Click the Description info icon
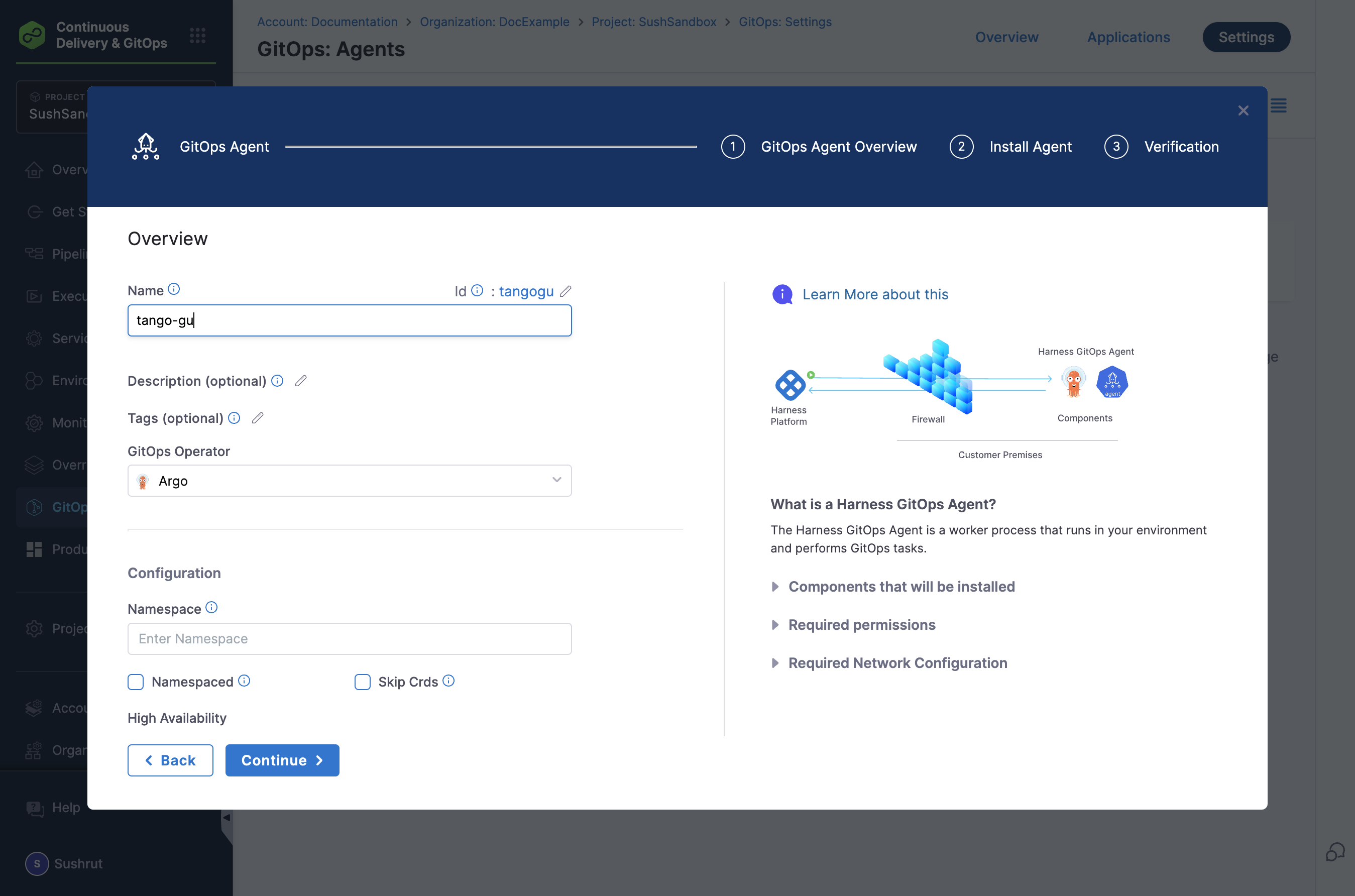This screenshot has width=1355, height=896. click(277, 381)
